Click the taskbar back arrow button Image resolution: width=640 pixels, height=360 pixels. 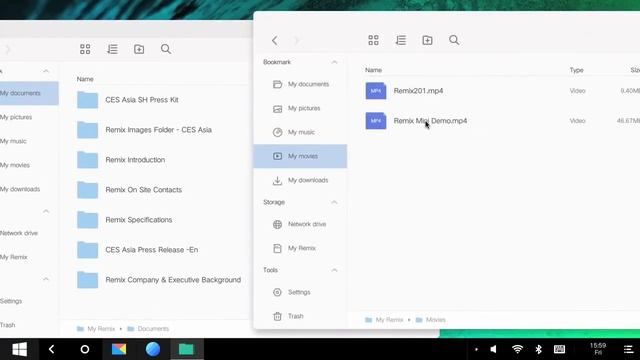tap(51, 349)
